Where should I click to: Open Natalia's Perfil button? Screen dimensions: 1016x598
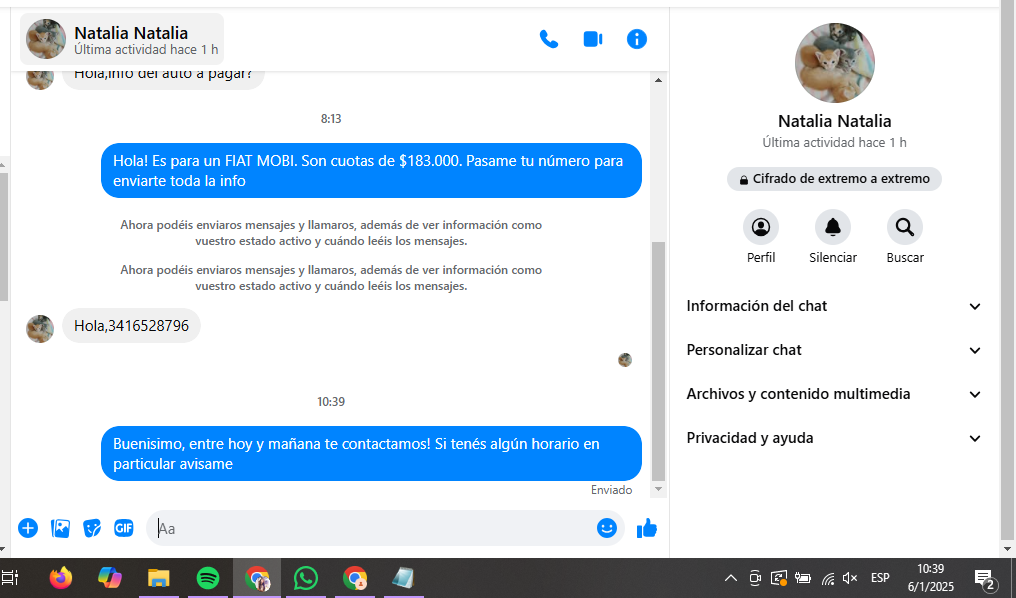coord(761,227)
